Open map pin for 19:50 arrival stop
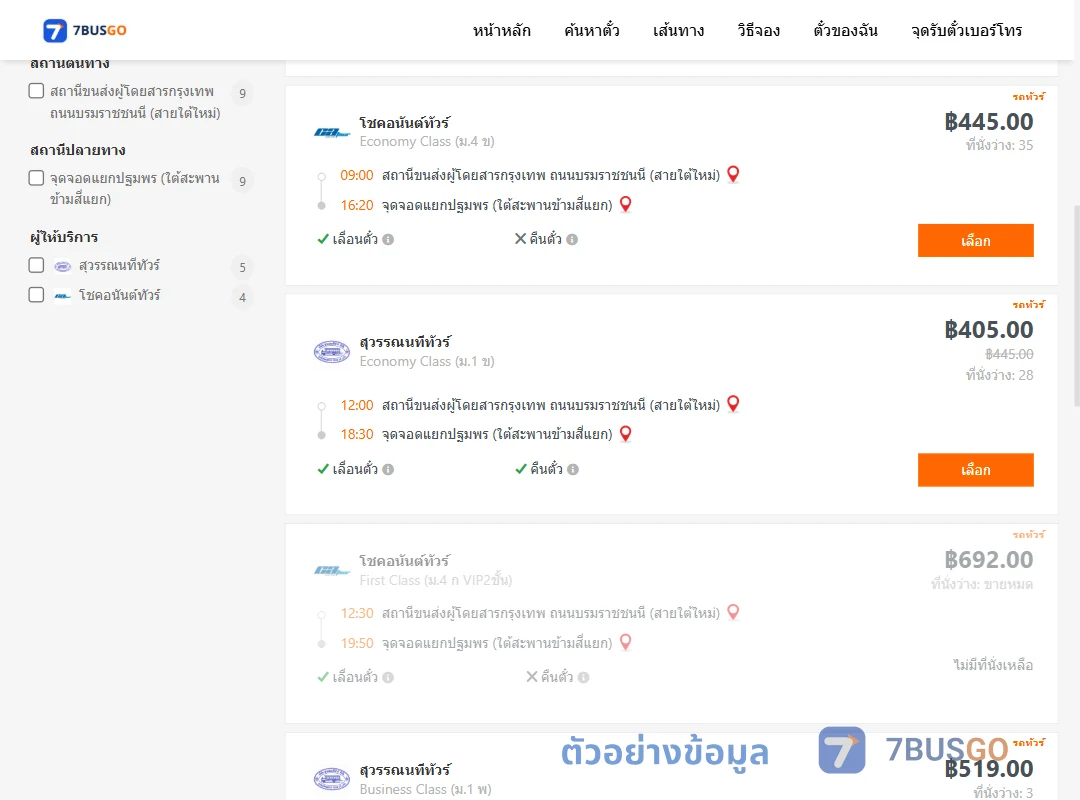 [x=625, y=642]
